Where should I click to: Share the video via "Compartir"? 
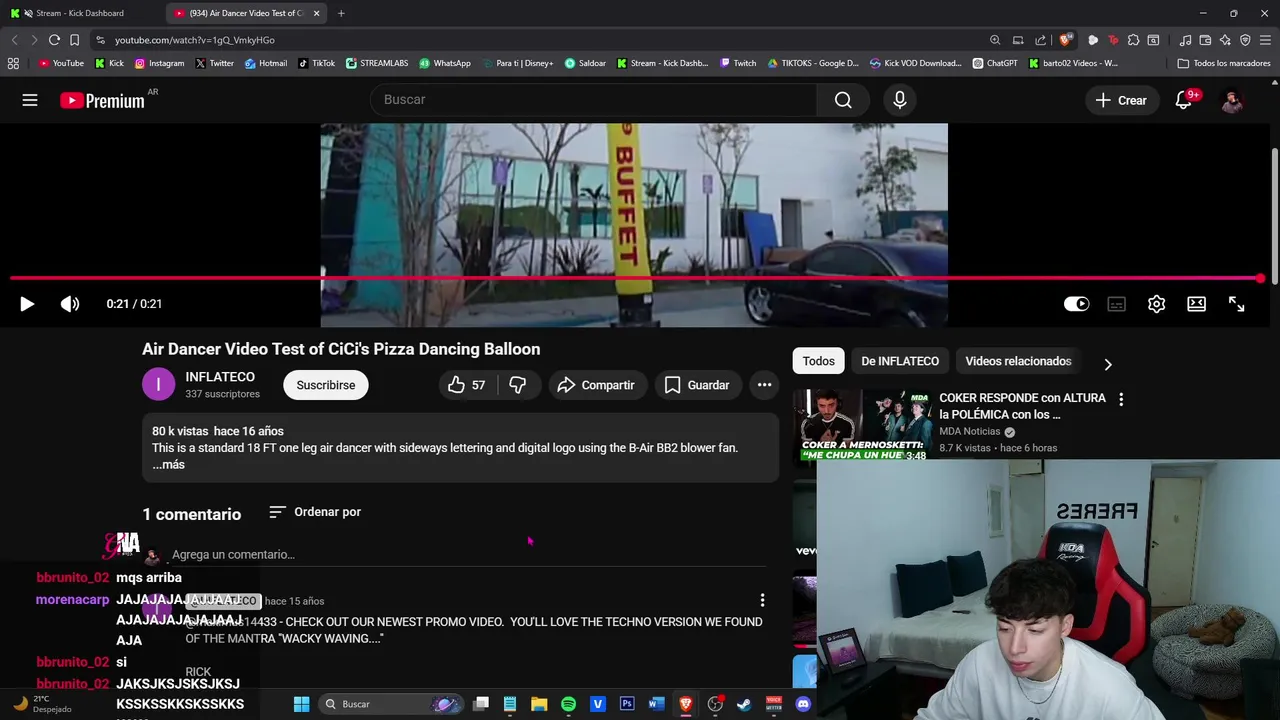pos(596,385)
